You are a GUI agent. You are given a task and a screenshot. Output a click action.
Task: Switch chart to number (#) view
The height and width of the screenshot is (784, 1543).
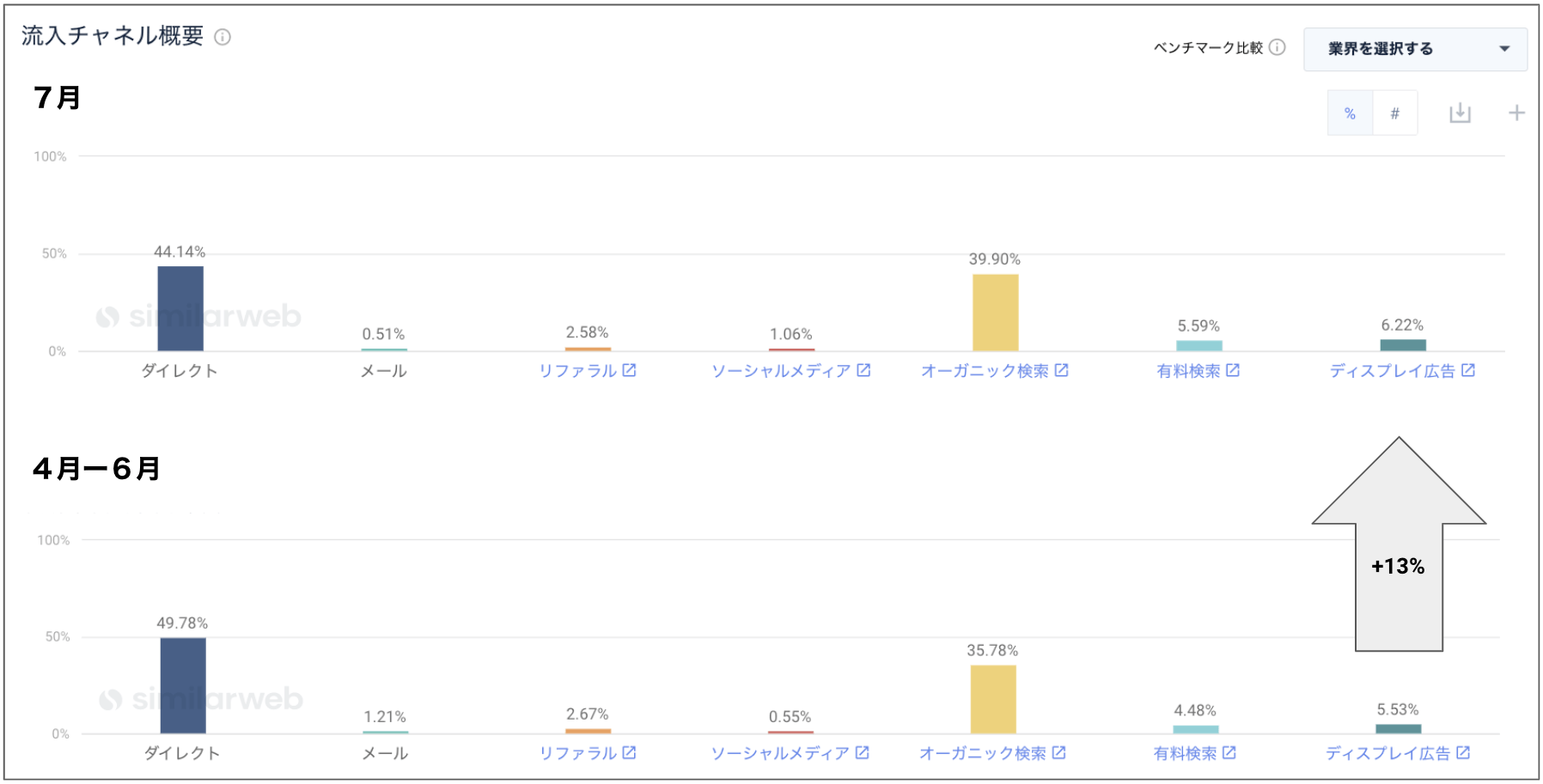coord(1394,113)
